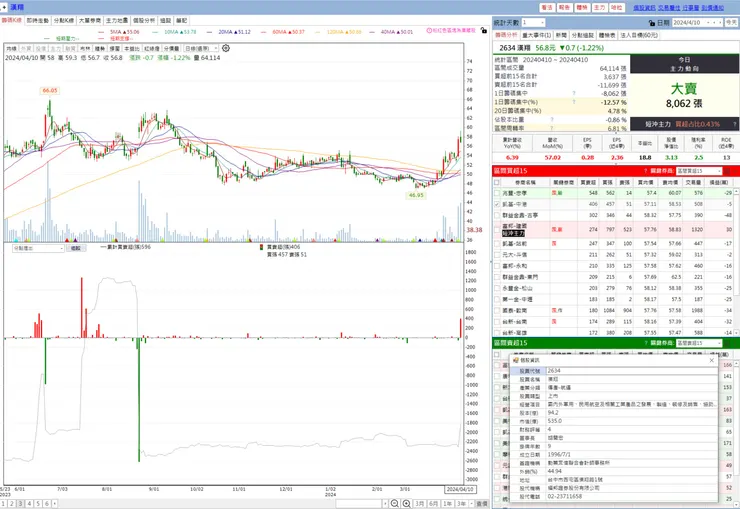Image resolution: width=740 pixels, height=509 pixels.
Task: Click the 今天 button
Action: [732, 23]
